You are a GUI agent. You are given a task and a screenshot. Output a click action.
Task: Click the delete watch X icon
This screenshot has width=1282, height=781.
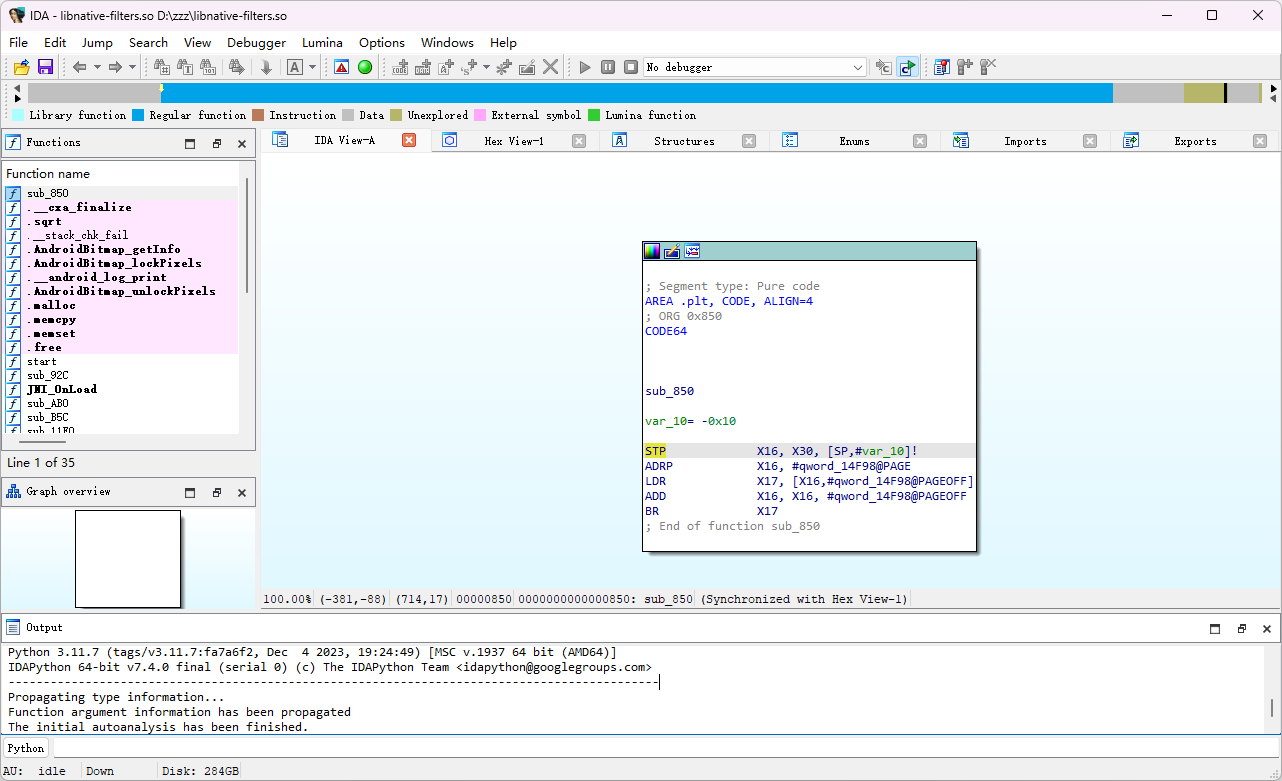click(988, 67)
